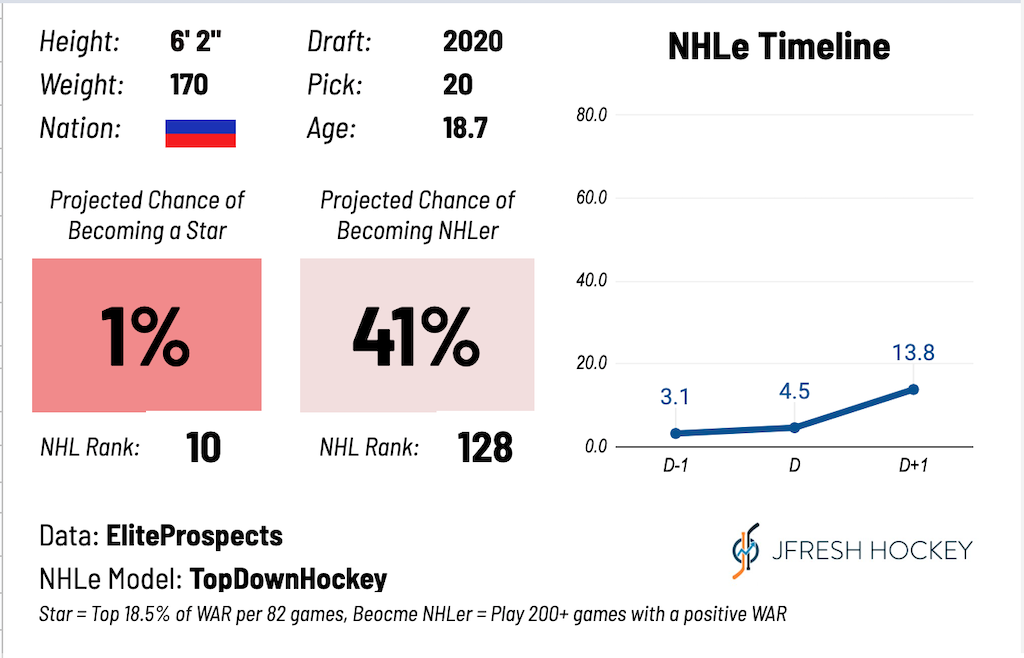This screenshot has width=1024, height=658.
Task: Click the height value 6' 2"
Action: 195,42
